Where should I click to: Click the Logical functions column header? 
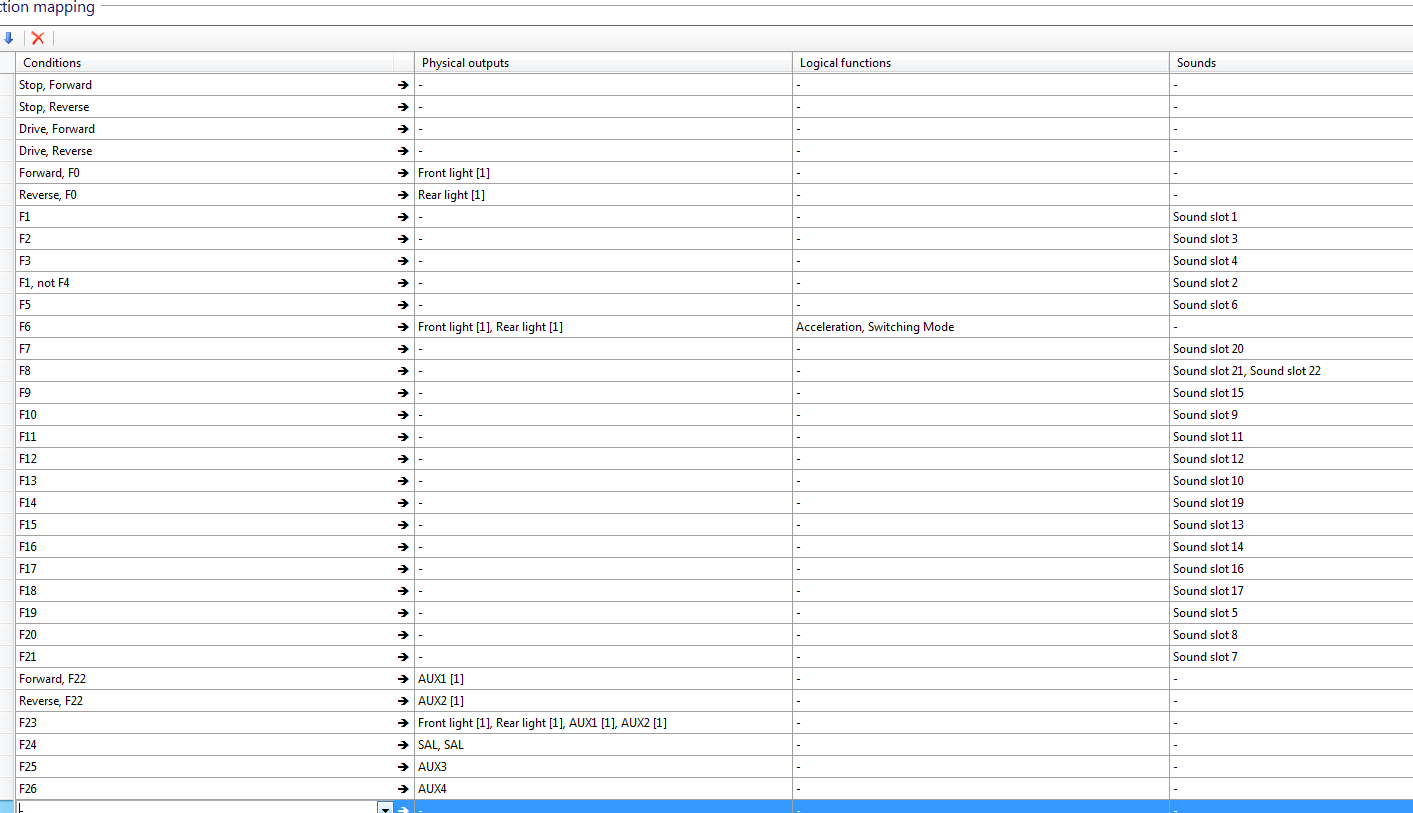(980, 63)
